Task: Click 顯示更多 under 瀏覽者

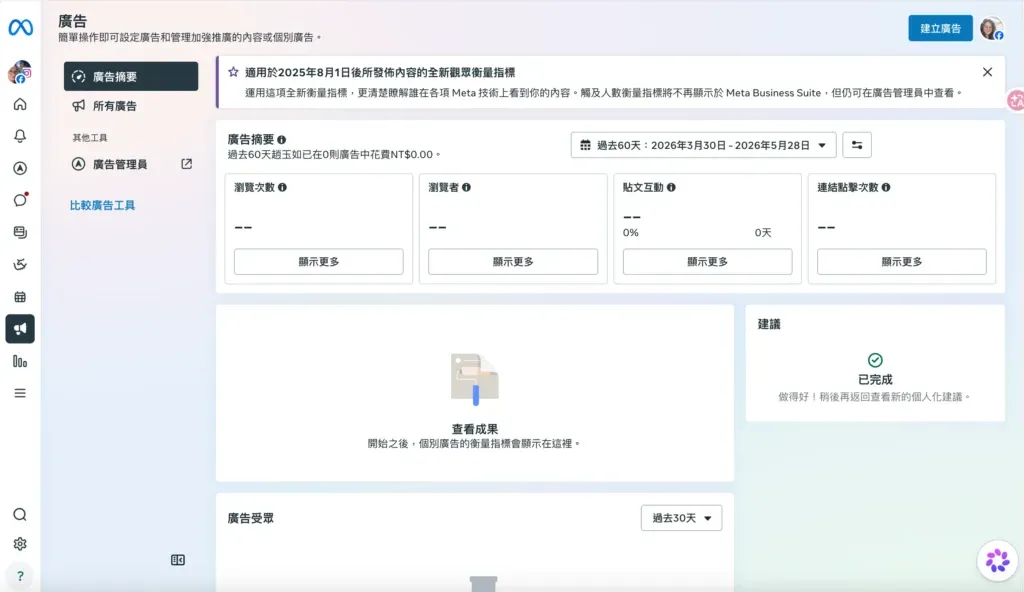Action: click(x=513, y=261)
